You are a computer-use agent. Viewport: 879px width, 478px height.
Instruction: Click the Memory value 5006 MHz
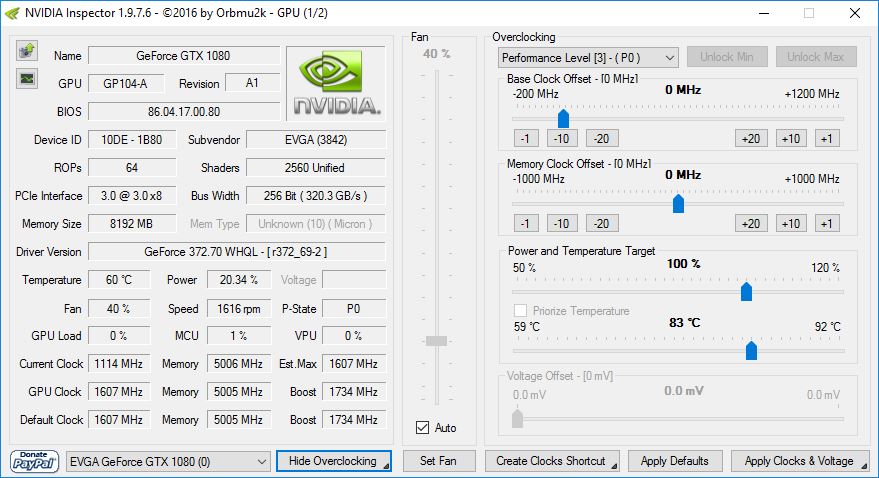[239, 364]
